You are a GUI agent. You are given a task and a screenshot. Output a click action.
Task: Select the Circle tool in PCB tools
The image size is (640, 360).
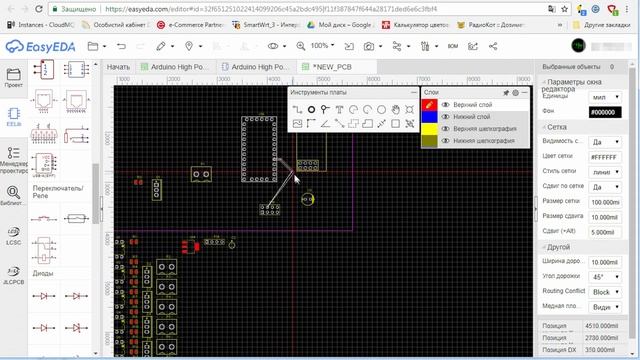coord(381,109)
